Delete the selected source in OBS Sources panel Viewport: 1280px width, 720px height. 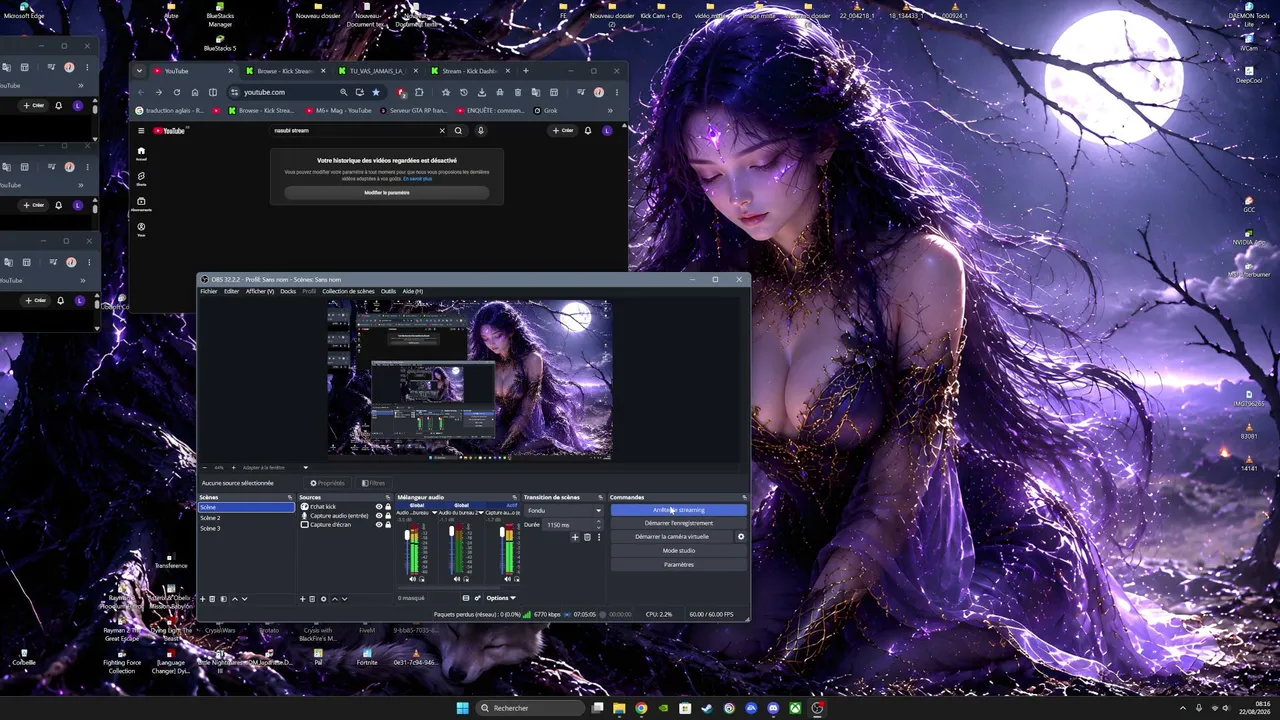click(x=312, y=599)
